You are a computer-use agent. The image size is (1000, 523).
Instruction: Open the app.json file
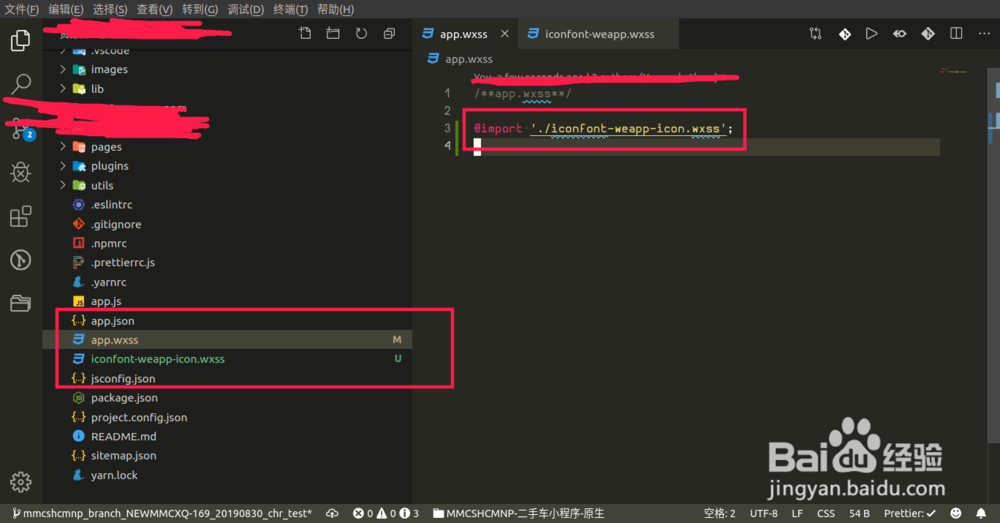click(x=228, y=321)
